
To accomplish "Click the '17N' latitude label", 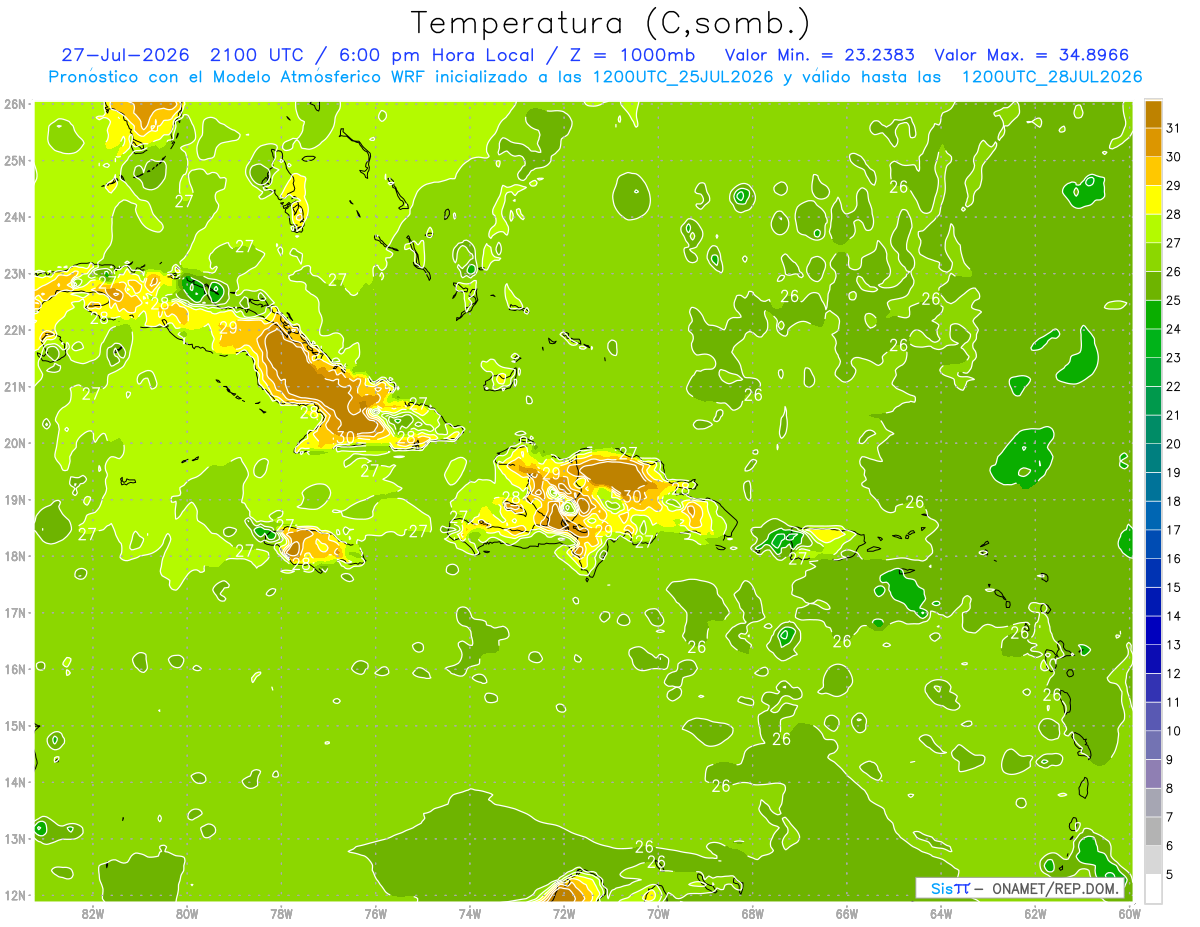I will point(16,613).
